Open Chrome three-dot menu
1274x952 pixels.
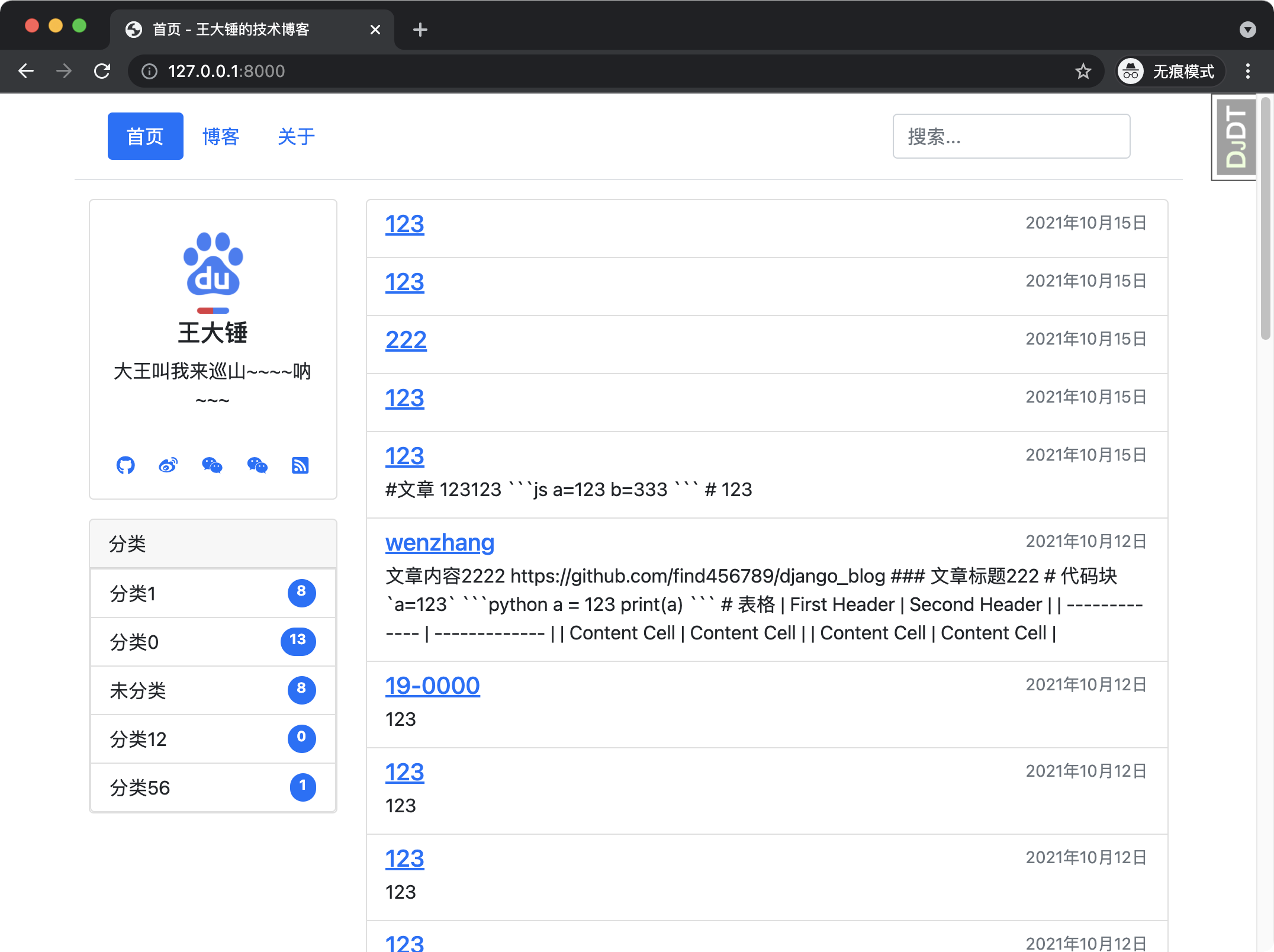tap(1248, 71)
